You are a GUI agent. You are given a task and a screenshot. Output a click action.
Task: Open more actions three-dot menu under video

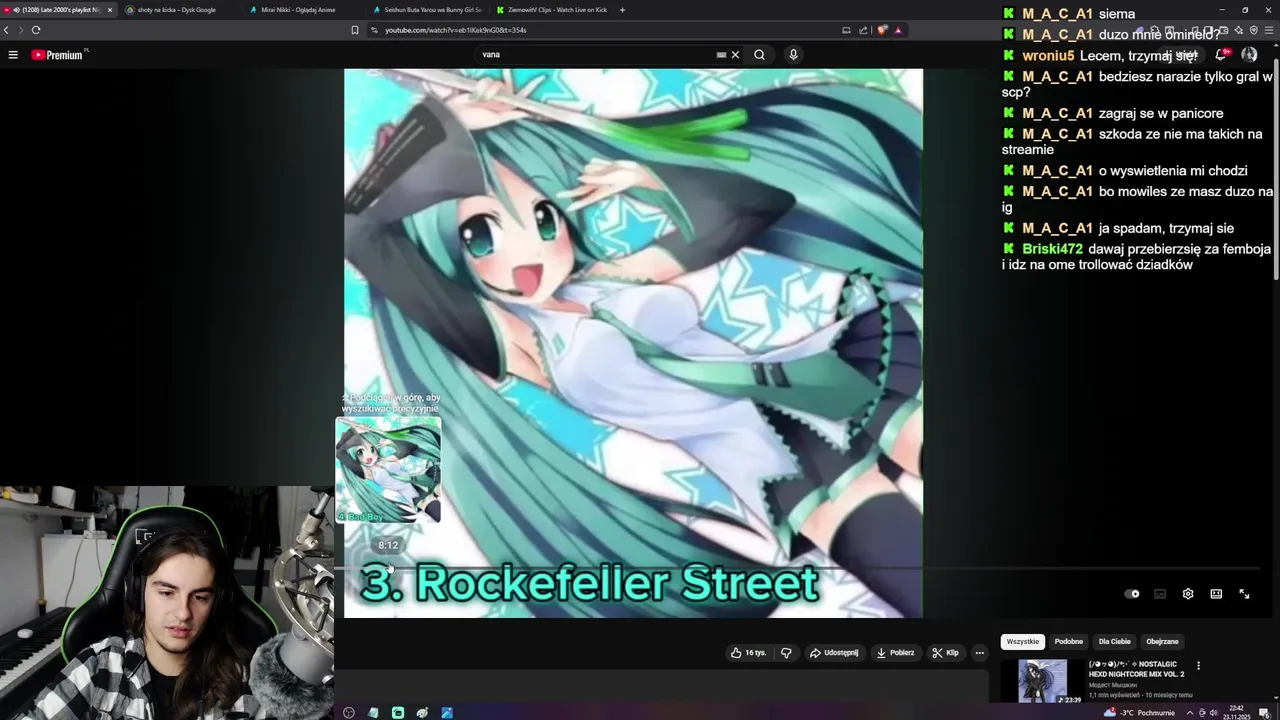point(980,653)
